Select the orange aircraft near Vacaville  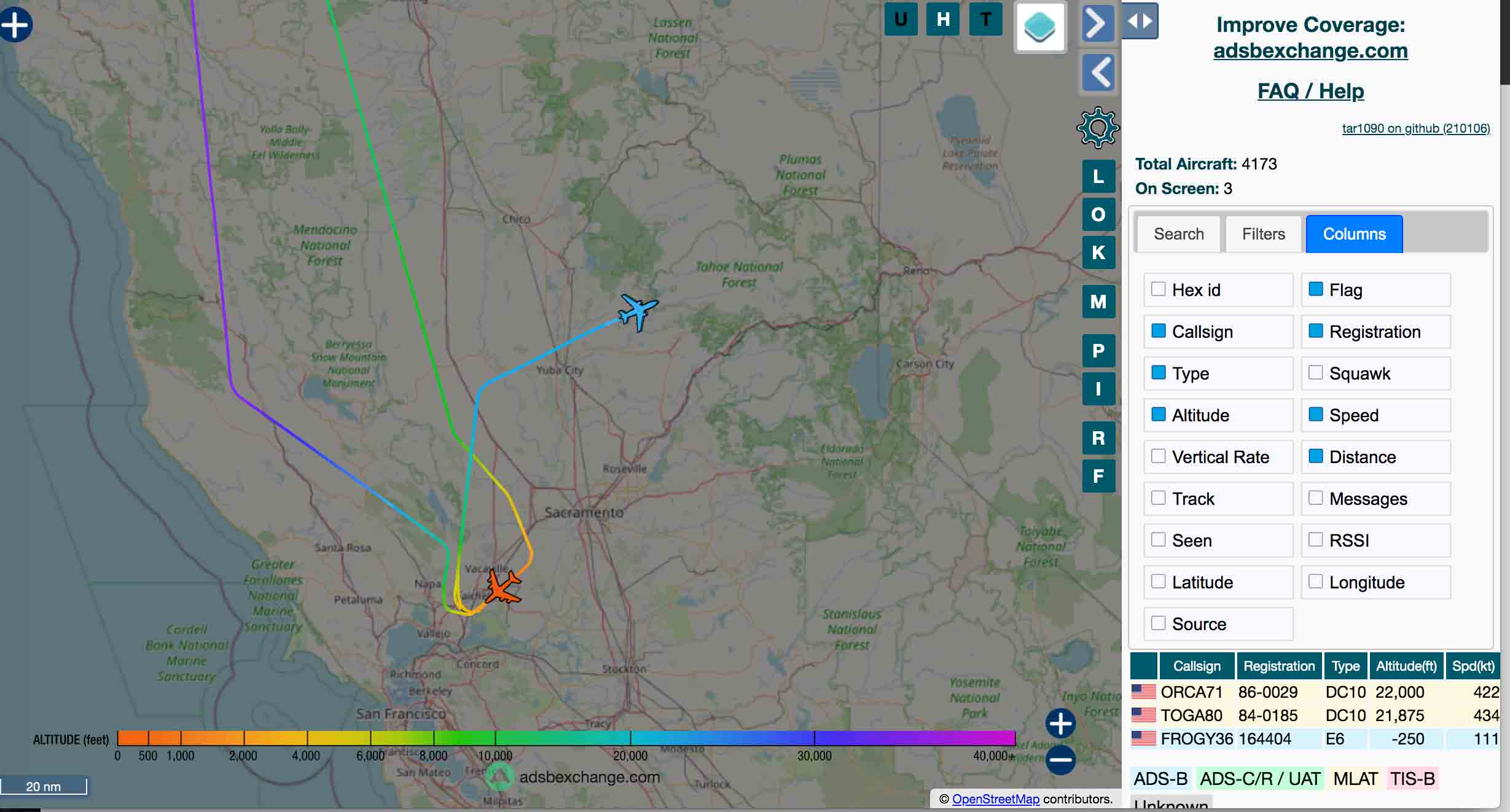point(503,587)
